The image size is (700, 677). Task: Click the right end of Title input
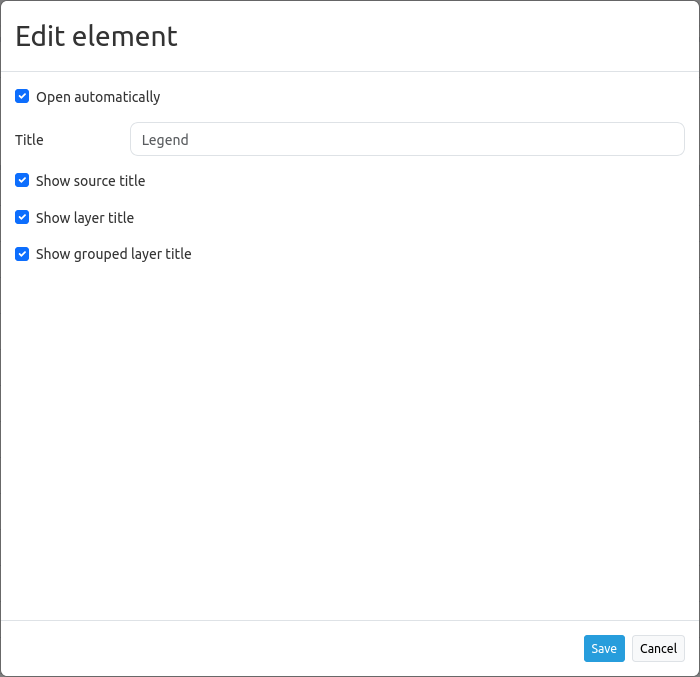(670, 139)
